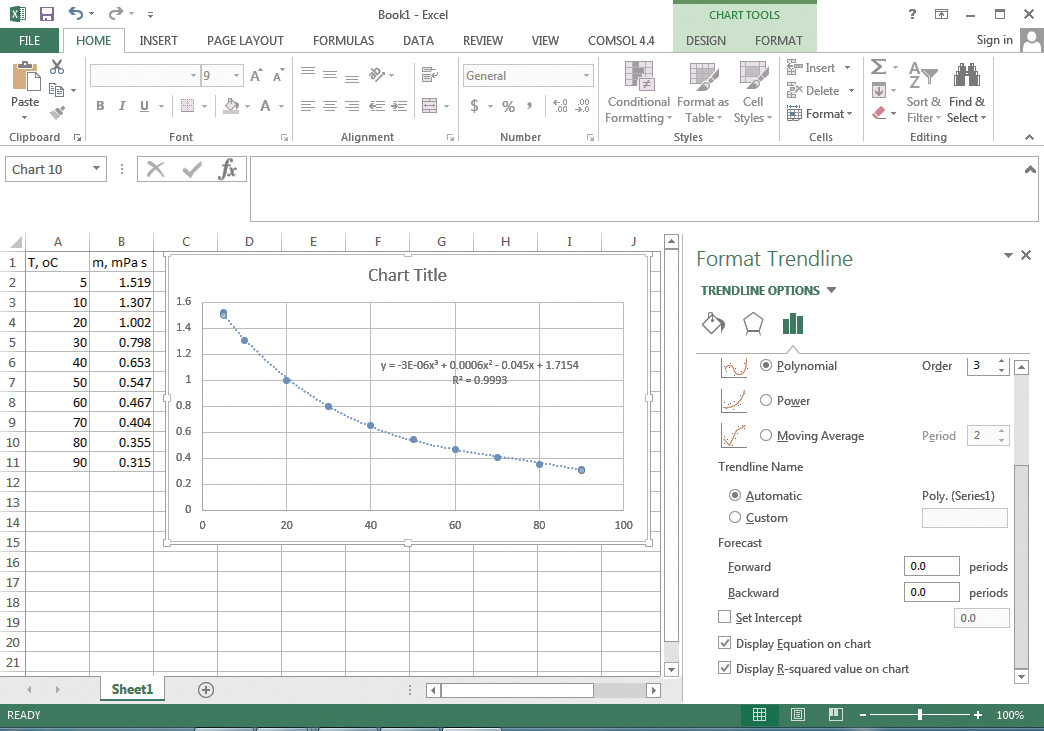Add a new sheet with plus icon
The image size is (1044, 731).
[x=206, y=690]
